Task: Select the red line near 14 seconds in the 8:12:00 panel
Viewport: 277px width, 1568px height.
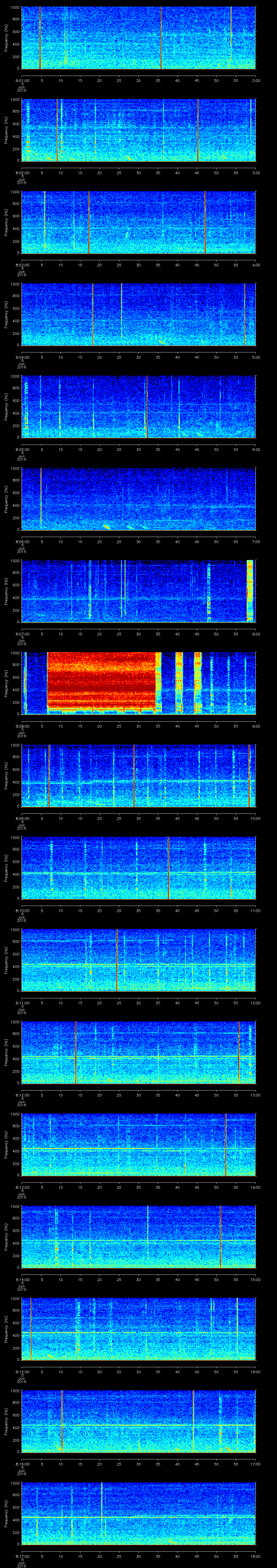Action: click(x=75, y=1052)
